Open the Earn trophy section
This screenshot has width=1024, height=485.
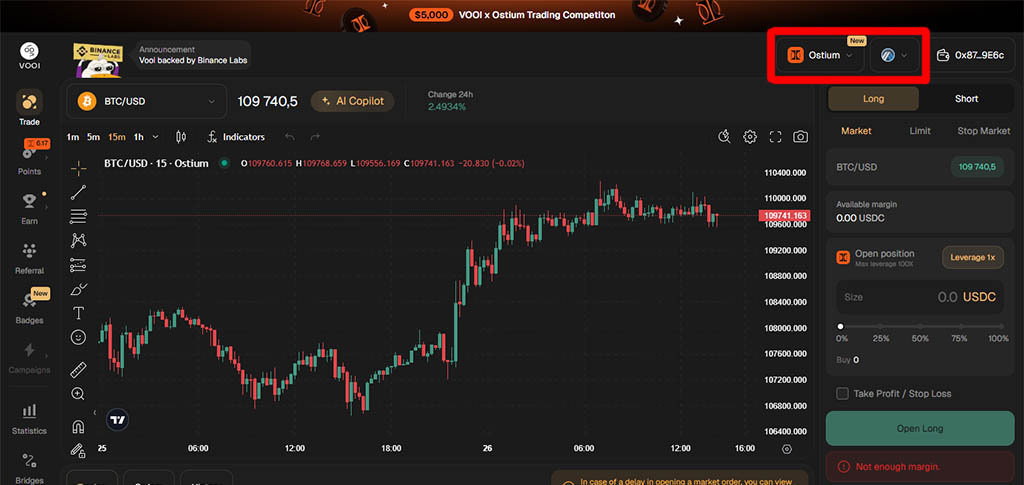[x=29, y=207]
